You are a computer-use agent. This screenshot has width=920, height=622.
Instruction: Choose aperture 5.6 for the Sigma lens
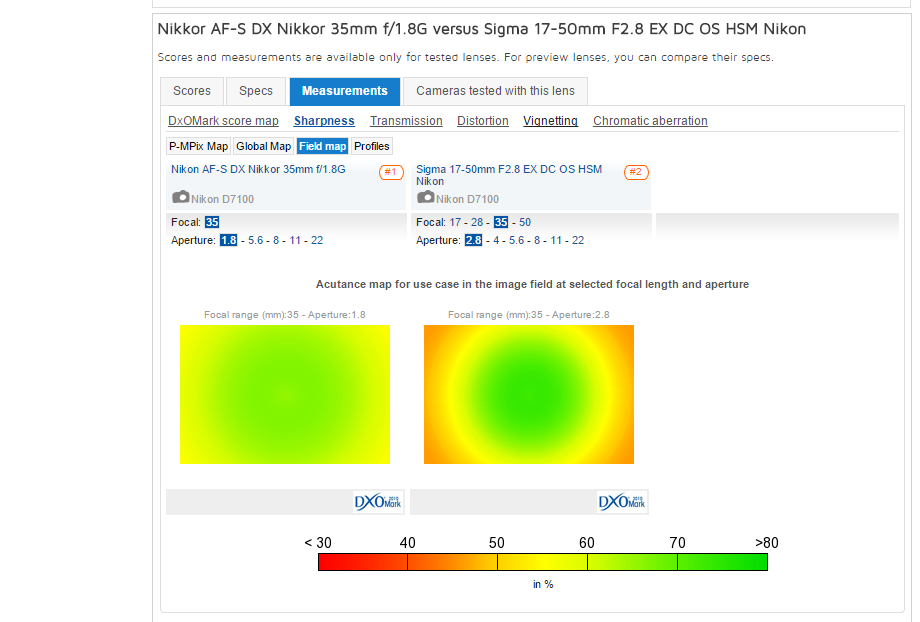coord(516,240)
